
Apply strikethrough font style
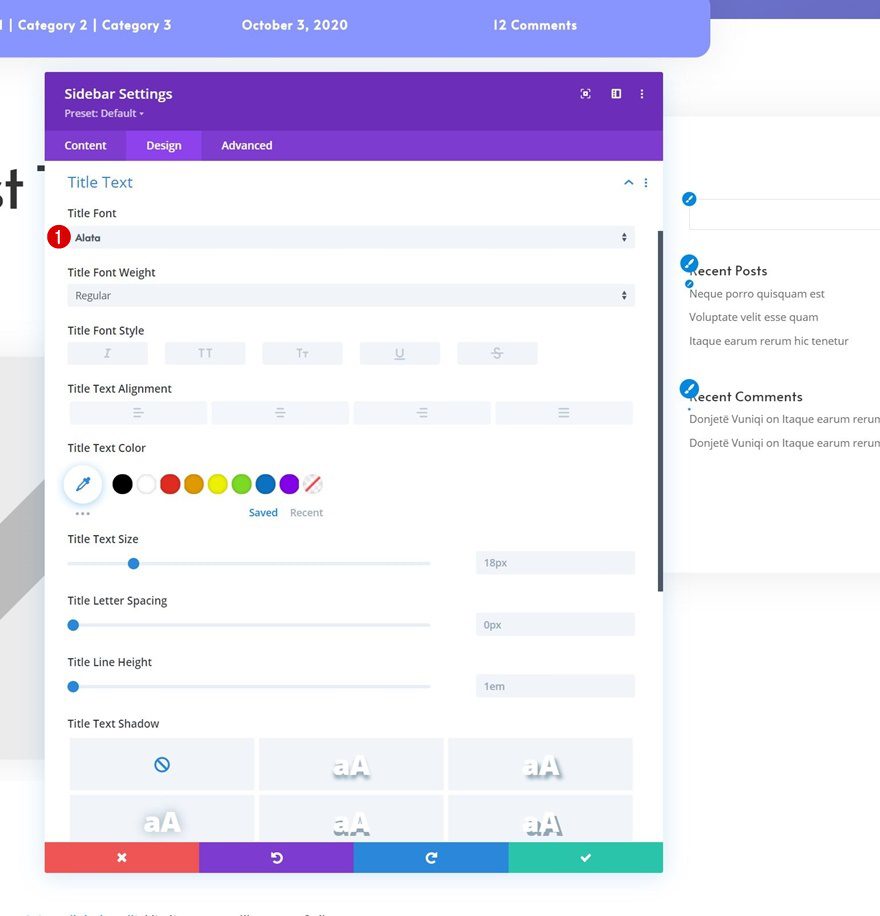(497, 352)
